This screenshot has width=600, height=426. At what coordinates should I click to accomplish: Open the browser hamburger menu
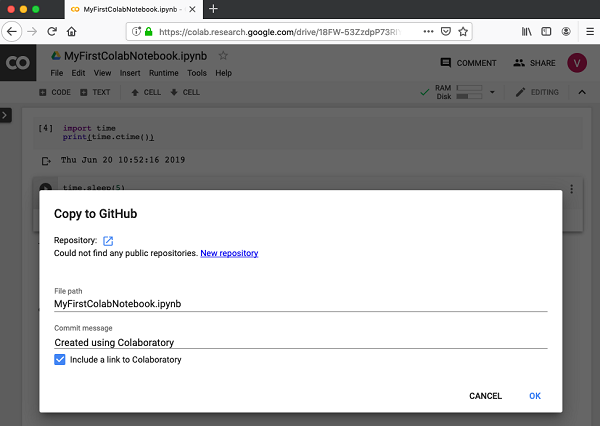[589, 31]
